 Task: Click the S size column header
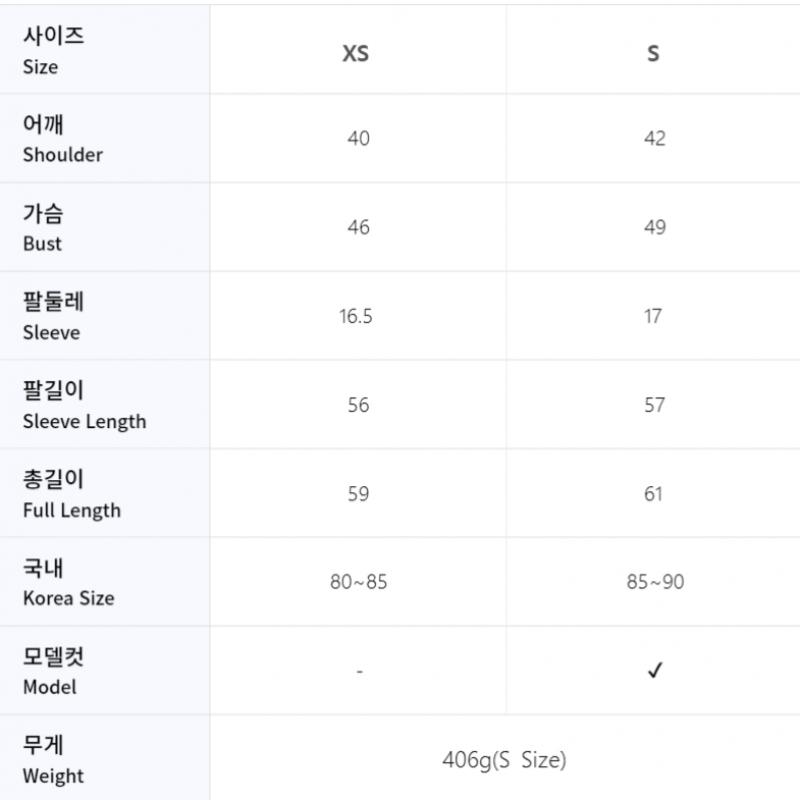(653, 53)
